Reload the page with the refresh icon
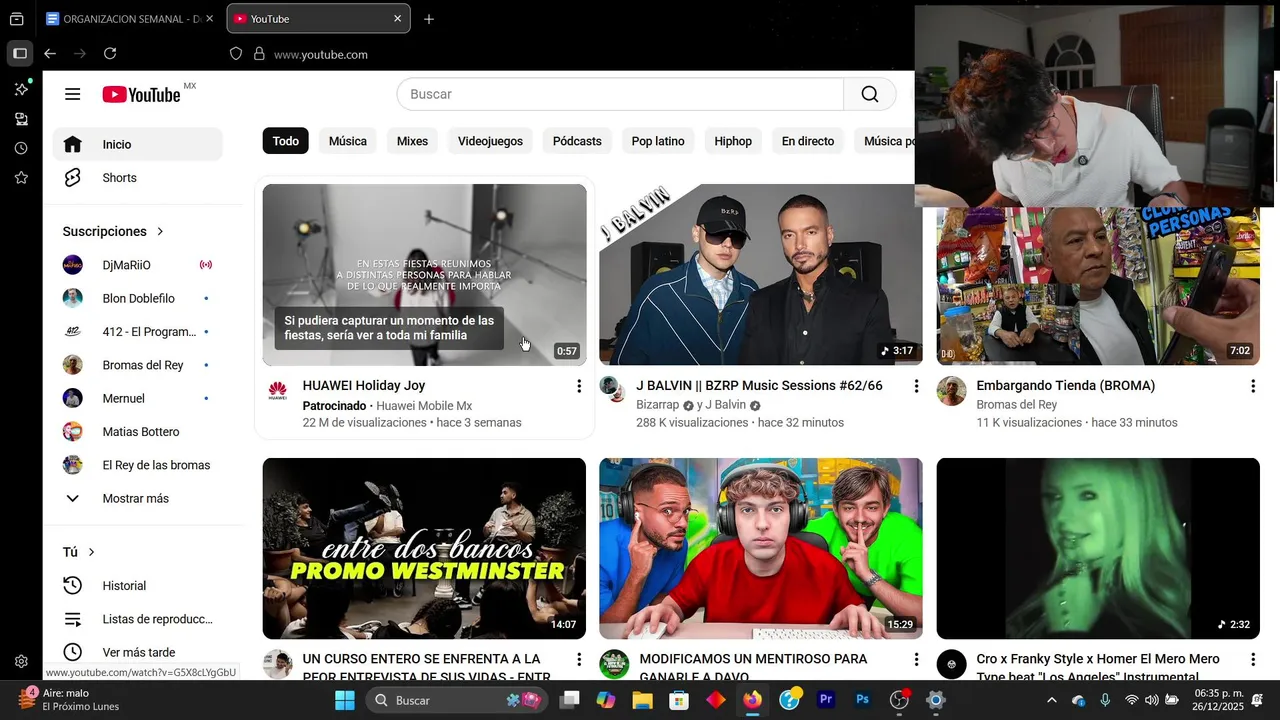 pyautogui.click(x=110, y=54)
